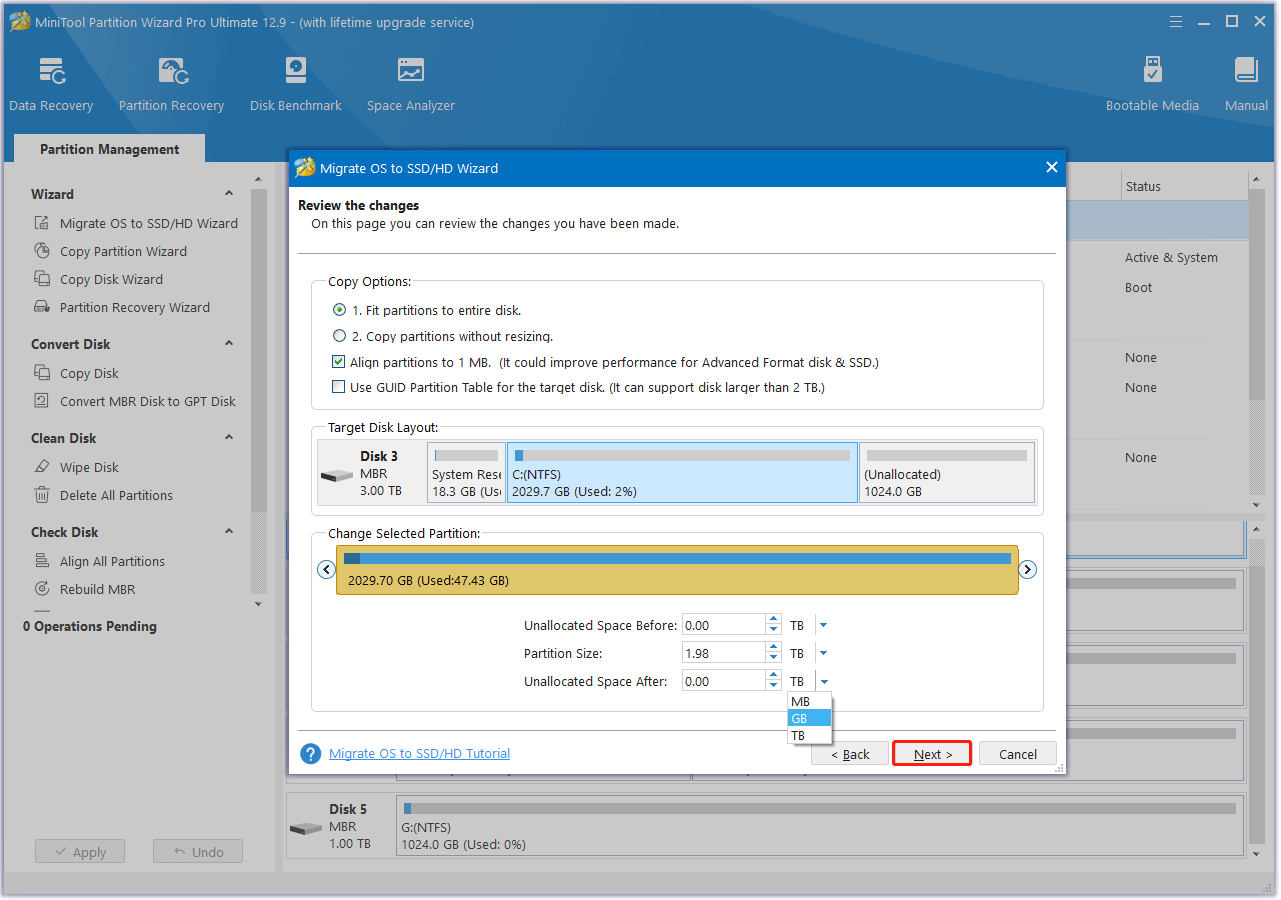Launch Partition Recovery tool
Image resolution: width=1281 pixels, height=900 pixels.
click(171, 85)
